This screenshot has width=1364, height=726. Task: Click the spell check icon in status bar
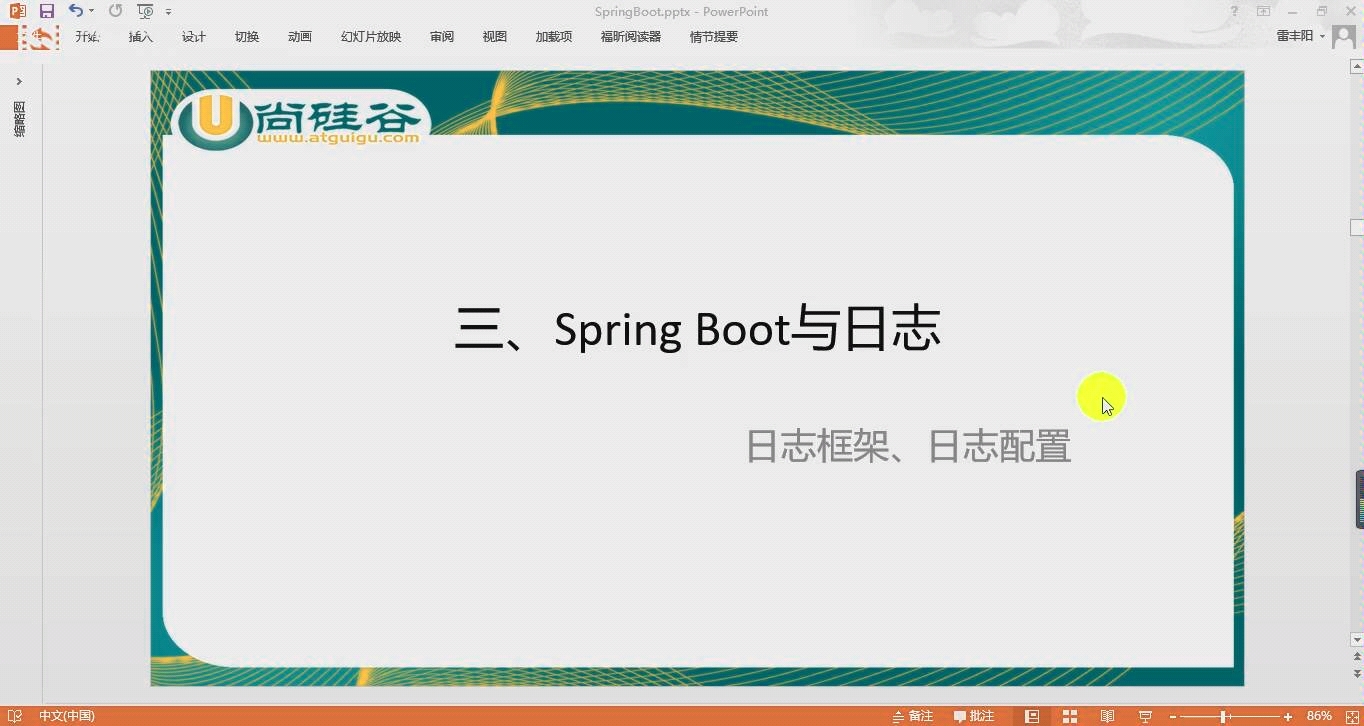tap(15, 716)
